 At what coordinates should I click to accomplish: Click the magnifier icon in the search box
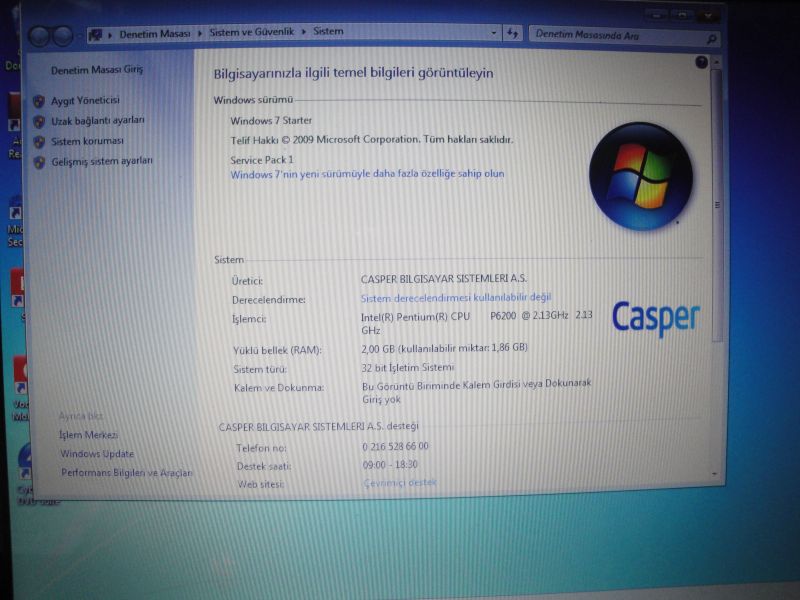(711, 38)
